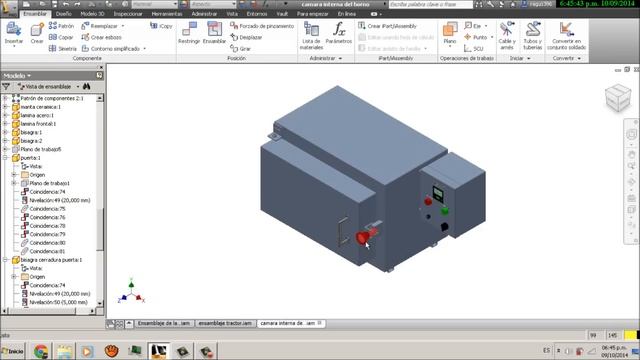Viewport: 640px width, 360px height.
Task: Expand the lamina acero:1 node
Action: (x=5, y=116)
